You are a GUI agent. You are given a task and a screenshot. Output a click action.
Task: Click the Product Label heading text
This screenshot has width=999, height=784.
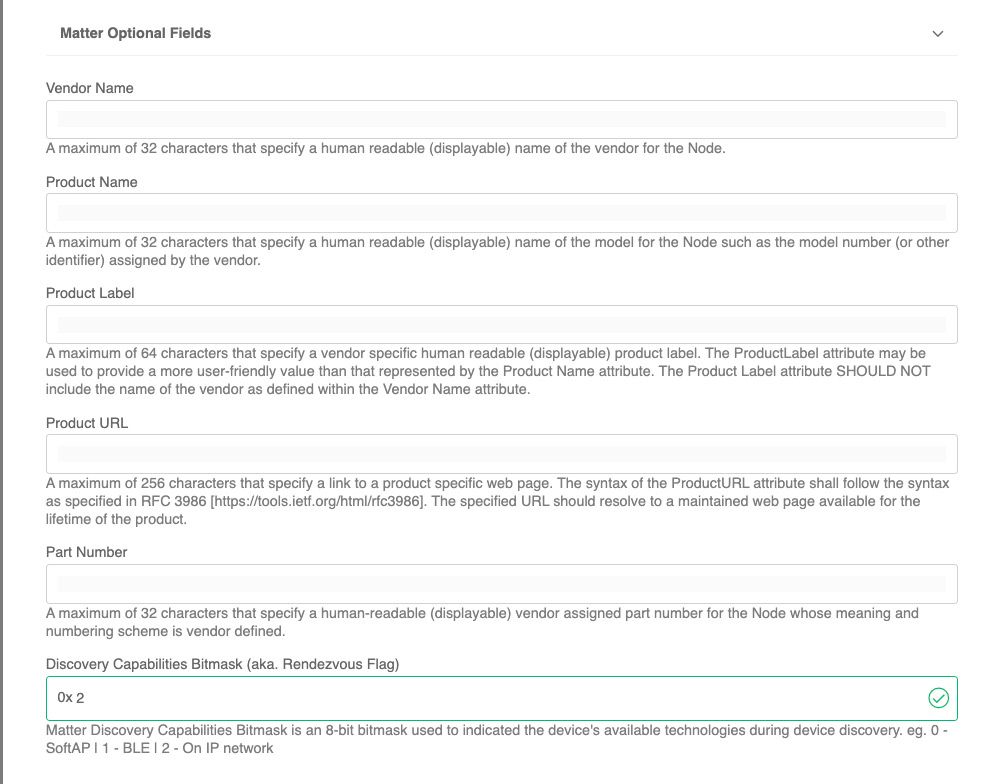[89, 293]
